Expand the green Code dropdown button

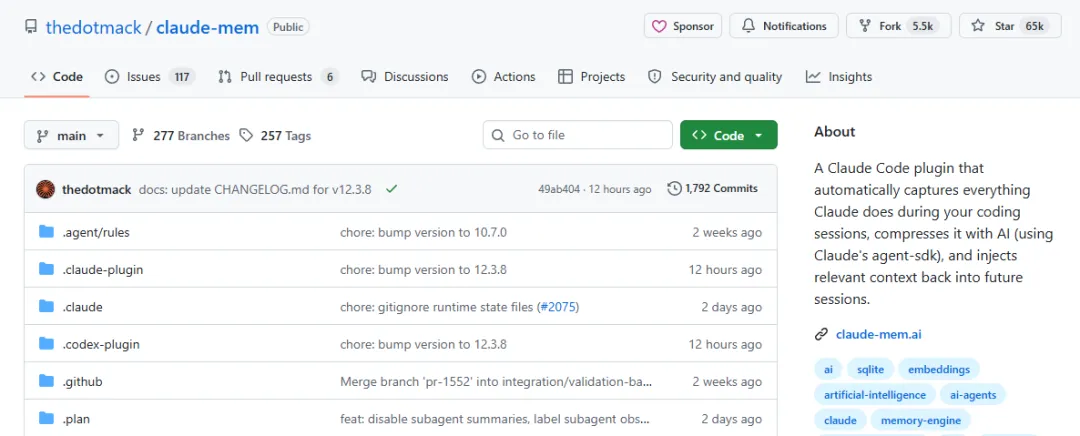(x=728, y=136)
